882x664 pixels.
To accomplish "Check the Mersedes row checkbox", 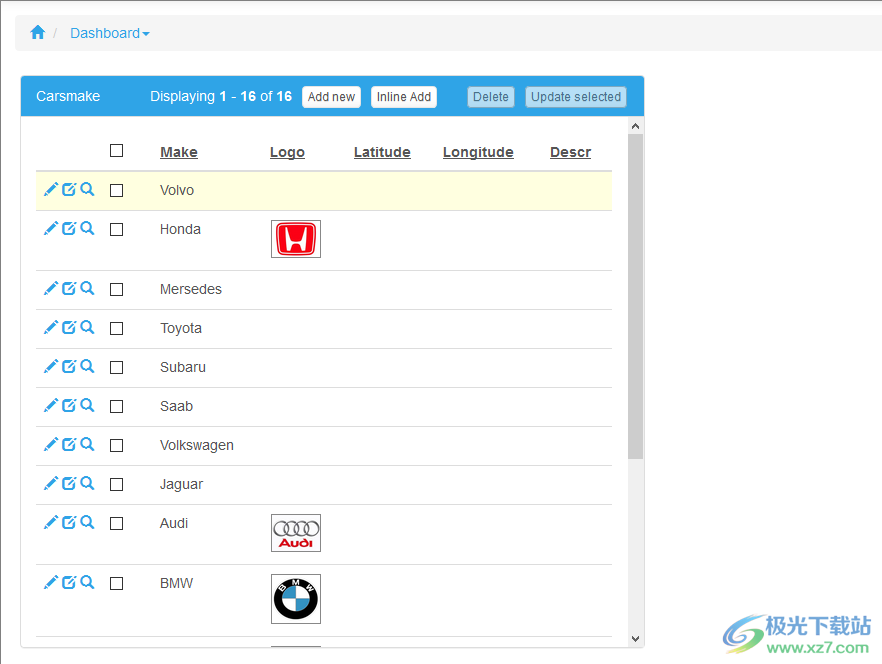I will click(x=117, y=290).
